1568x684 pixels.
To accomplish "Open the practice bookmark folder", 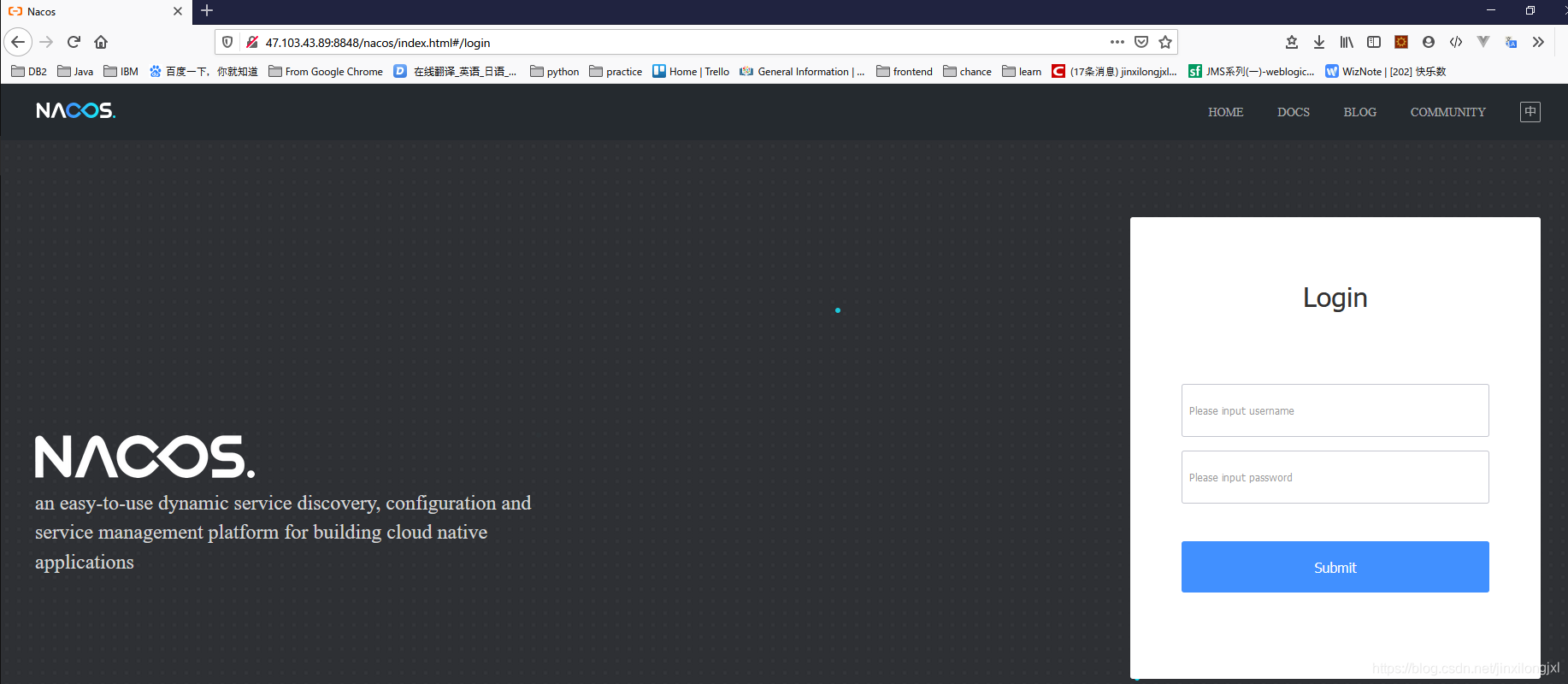I will click(616, 72).
